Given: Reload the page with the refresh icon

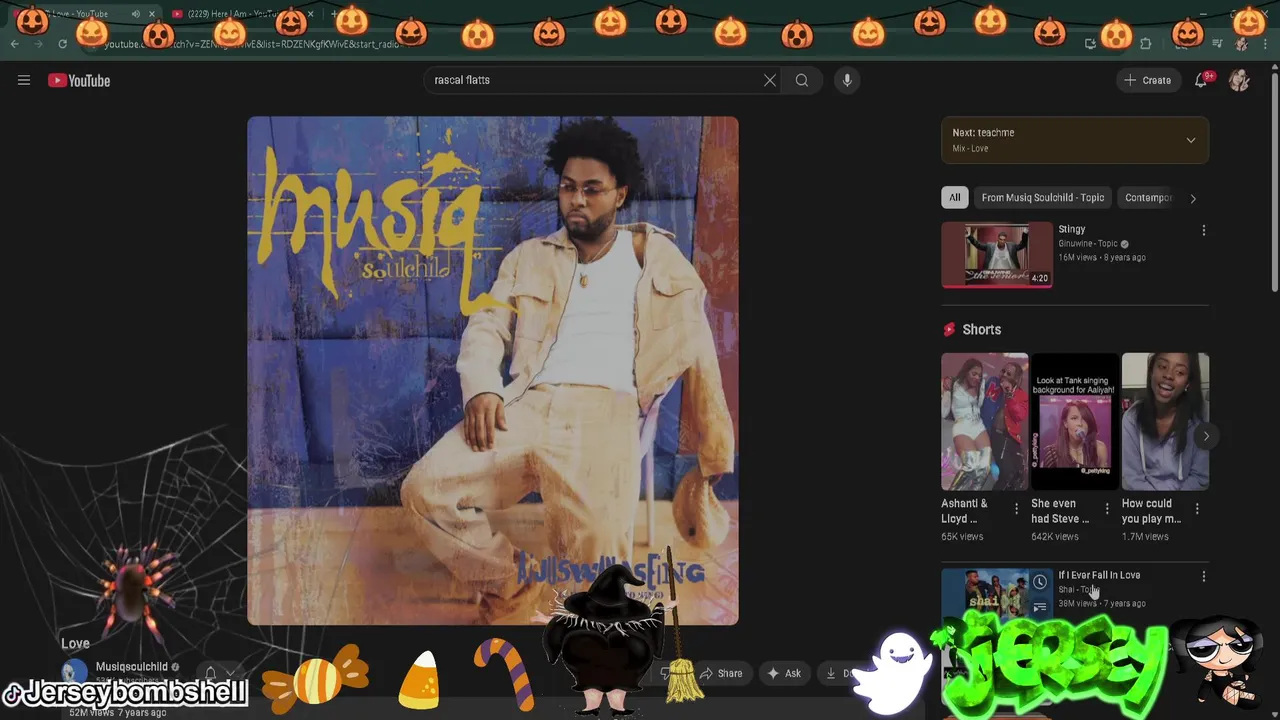Looking at the screenshot, I should tap(62, 44).
